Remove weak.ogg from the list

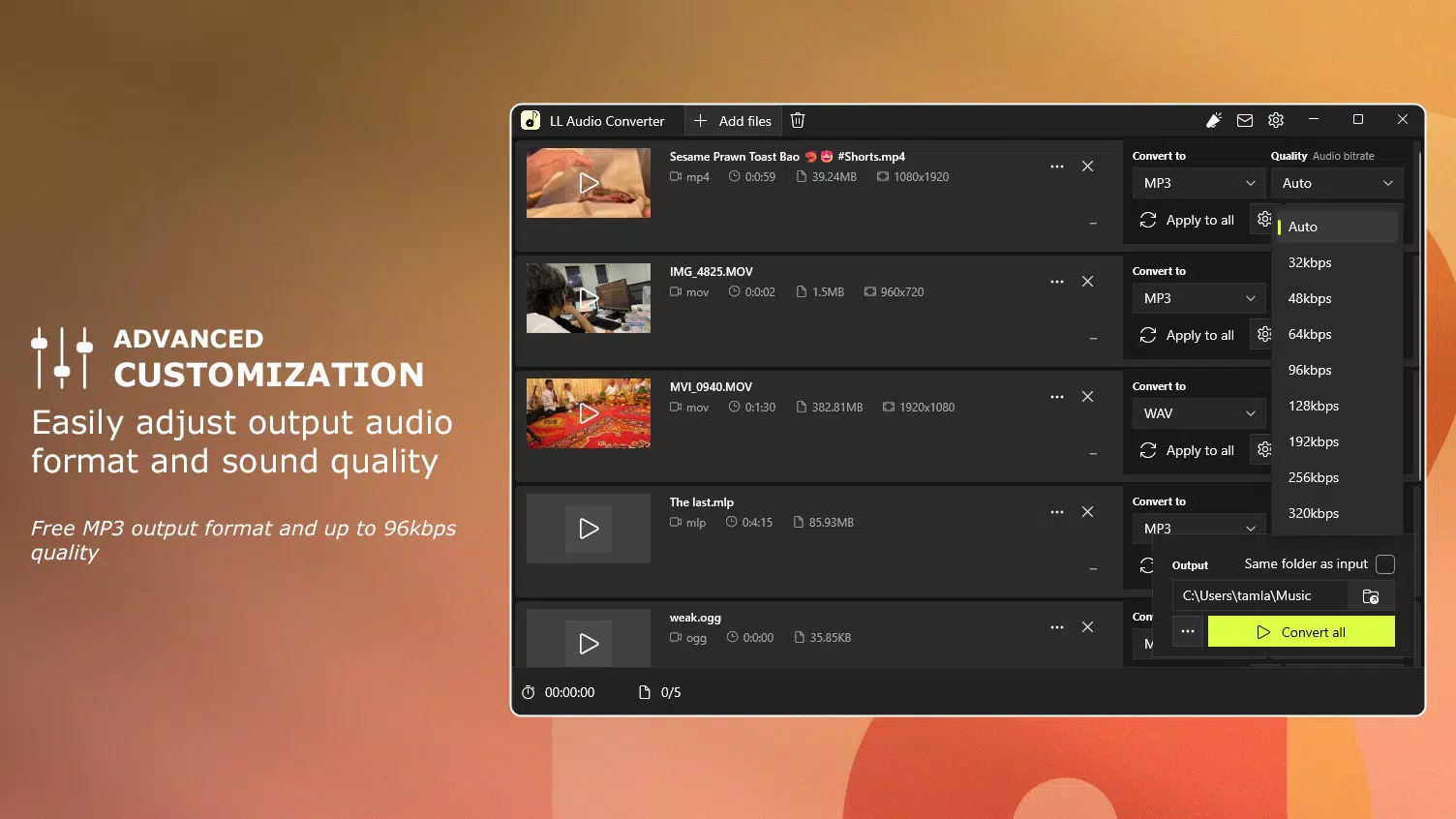click(1088, 627)
